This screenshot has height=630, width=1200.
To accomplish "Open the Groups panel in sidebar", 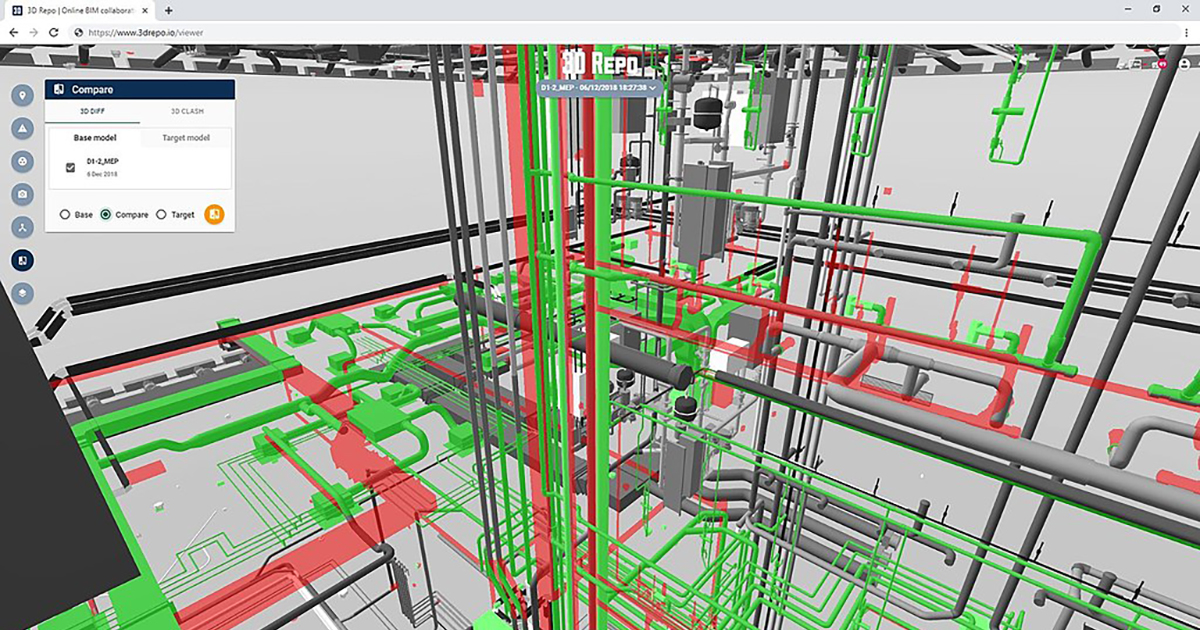I will click(22, 161).
